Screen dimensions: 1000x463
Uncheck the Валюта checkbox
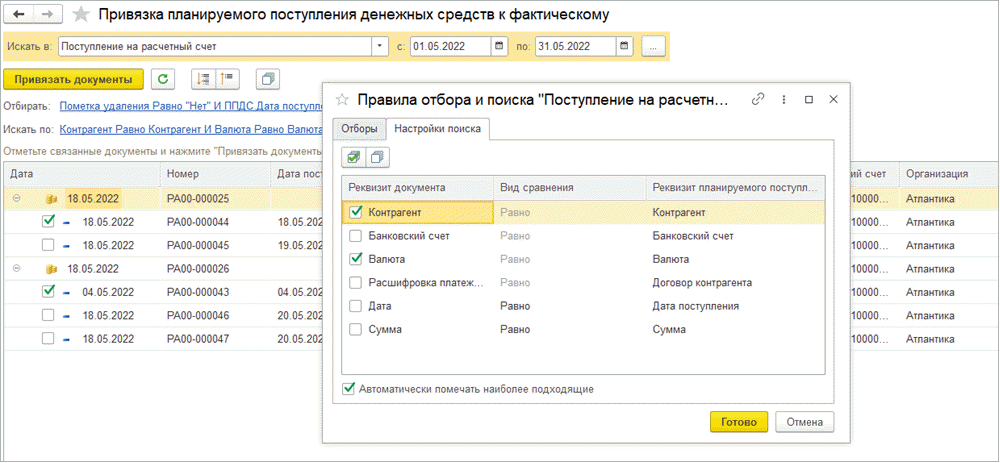click(x=355, y=259)
